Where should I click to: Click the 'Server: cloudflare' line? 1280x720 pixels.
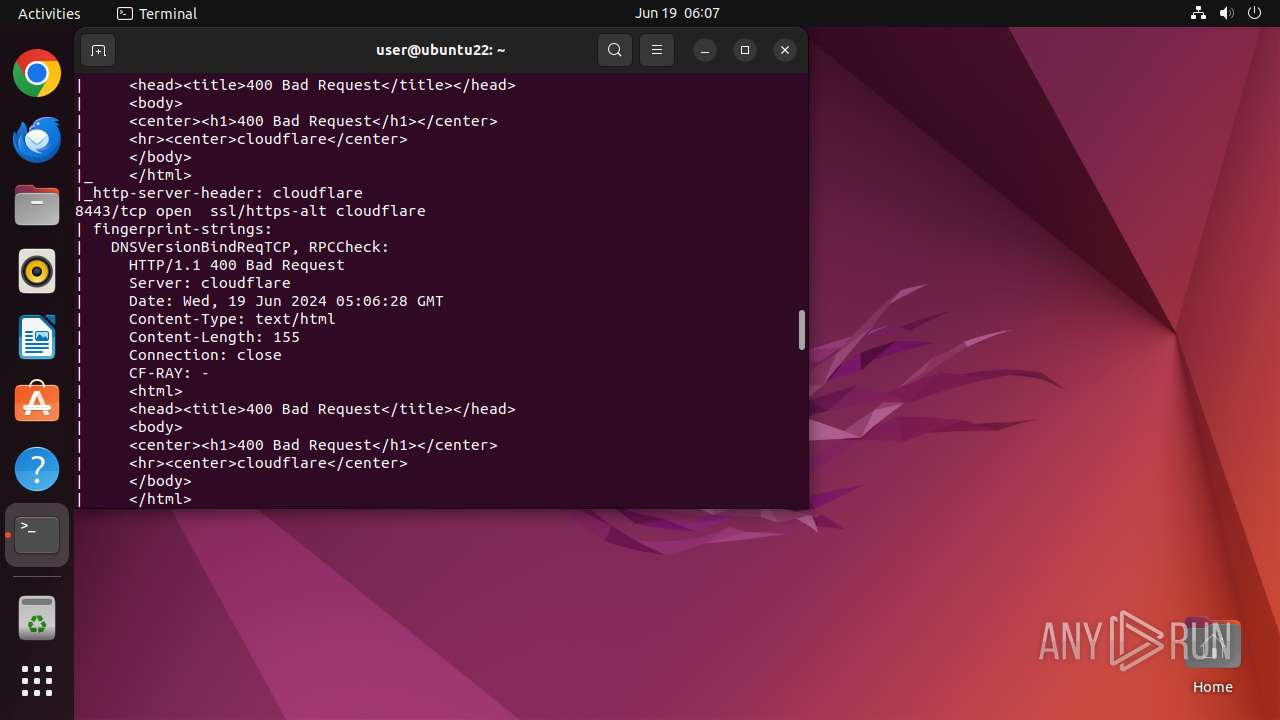tap(210, 283)
